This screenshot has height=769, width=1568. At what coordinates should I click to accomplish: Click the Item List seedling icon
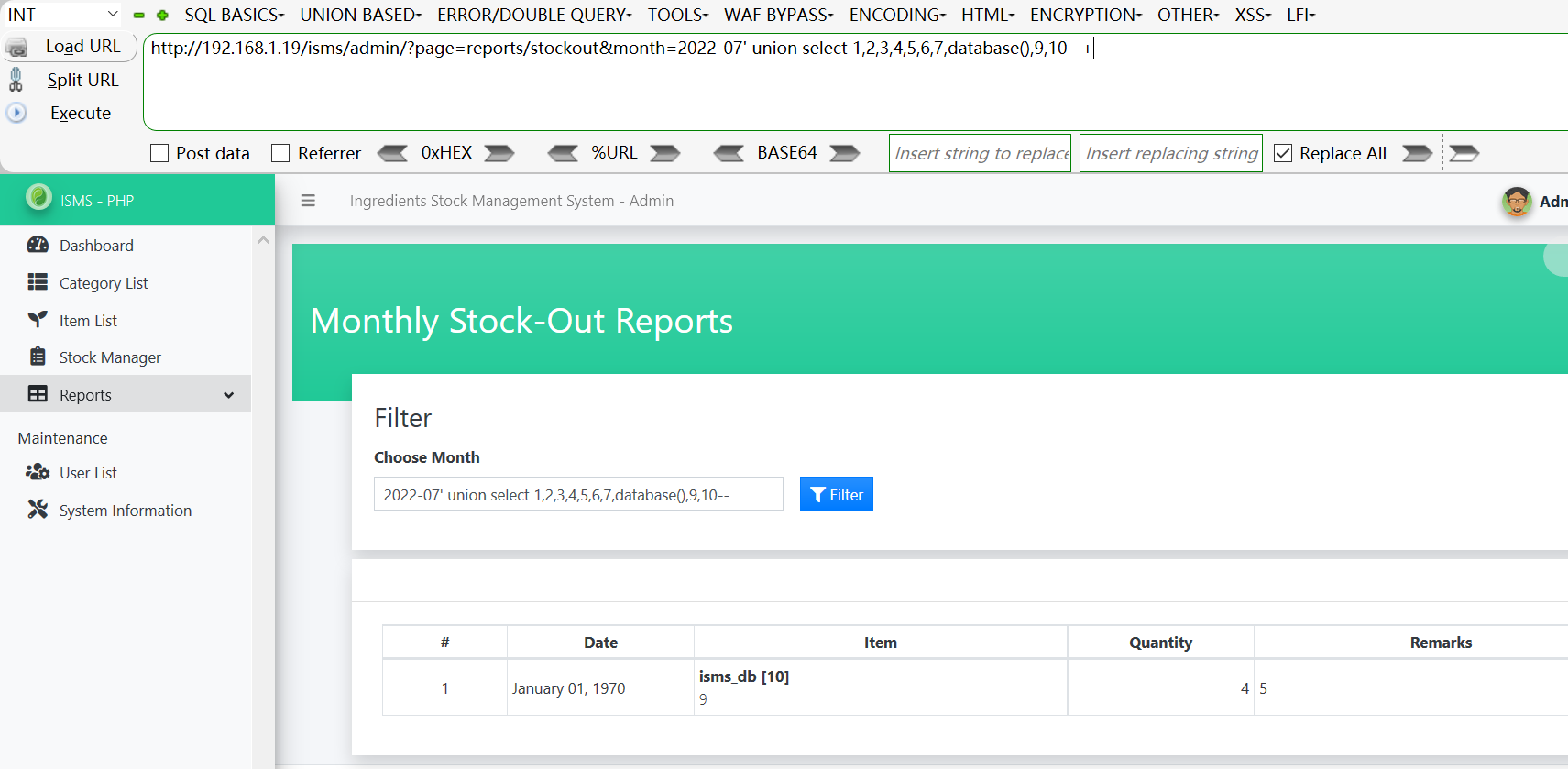pos(38,320)
